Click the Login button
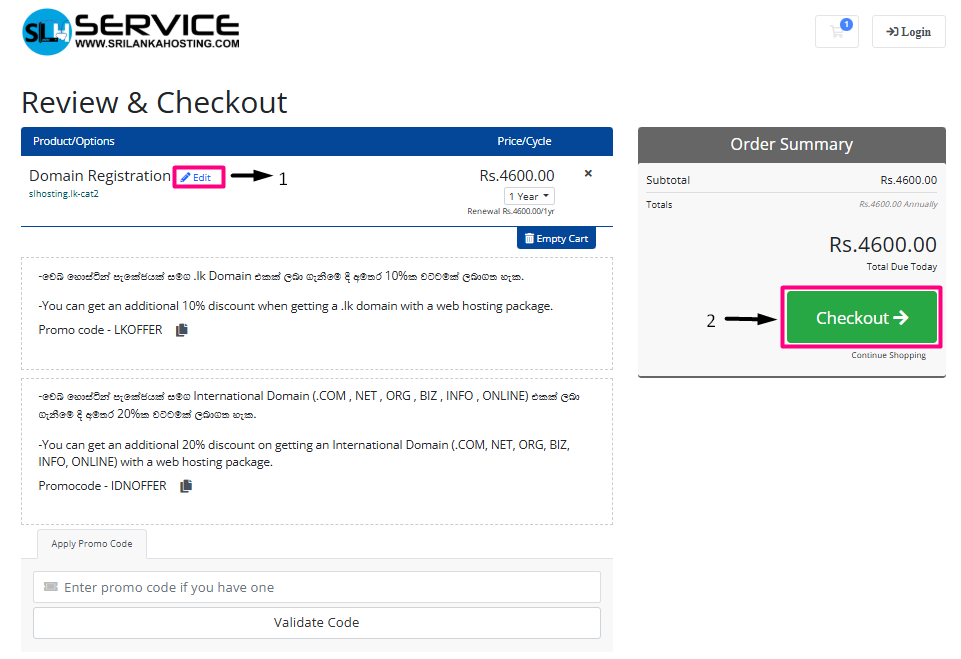 (908, 32)
